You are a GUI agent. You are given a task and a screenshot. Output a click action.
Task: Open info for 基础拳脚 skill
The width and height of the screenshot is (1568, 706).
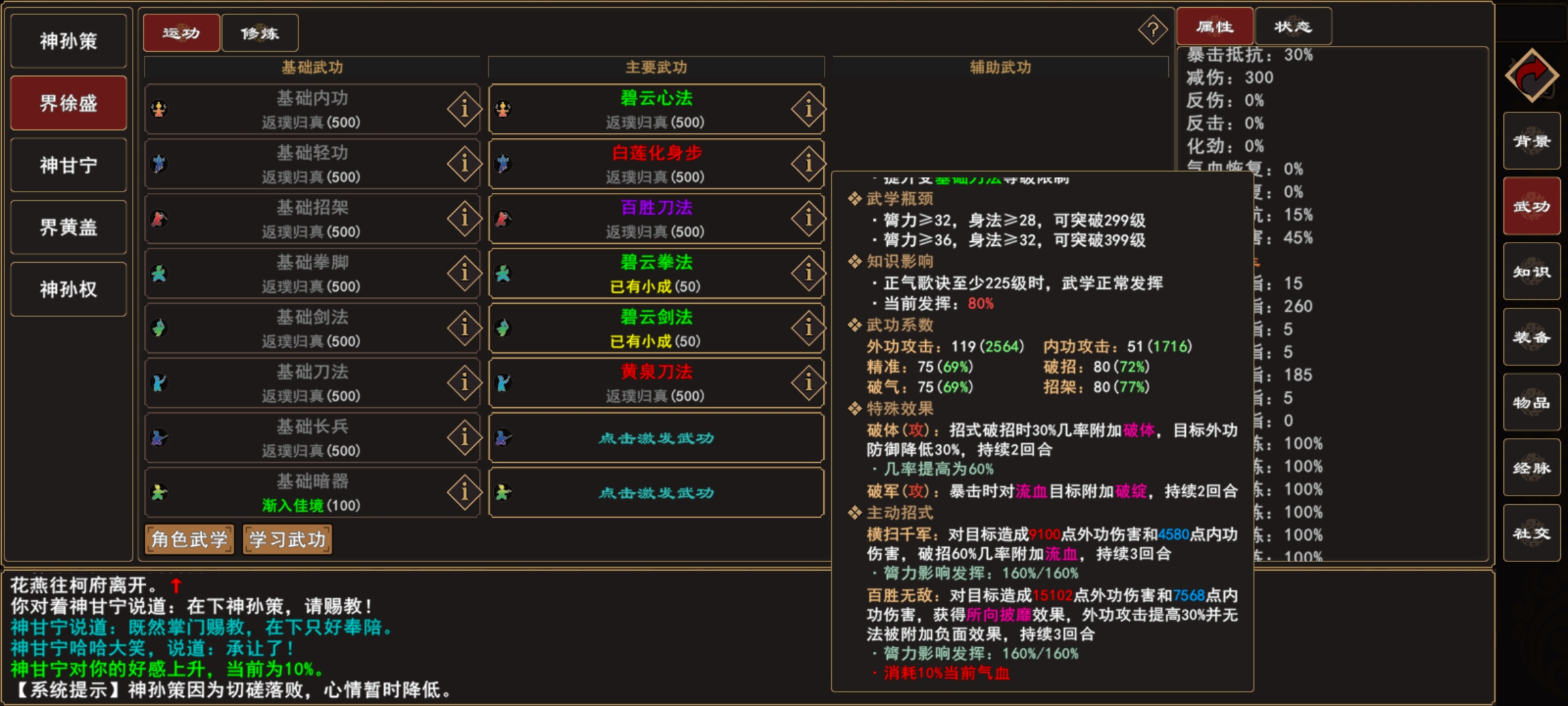point(464,273)
